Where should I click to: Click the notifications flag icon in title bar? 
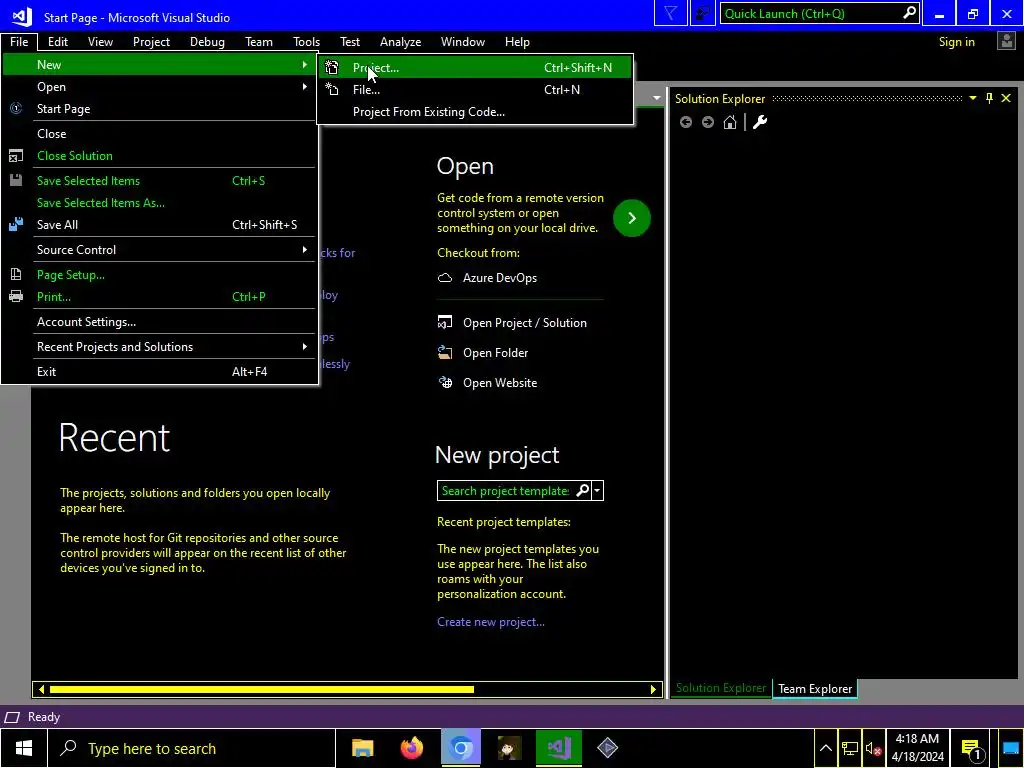pos(671,14)
